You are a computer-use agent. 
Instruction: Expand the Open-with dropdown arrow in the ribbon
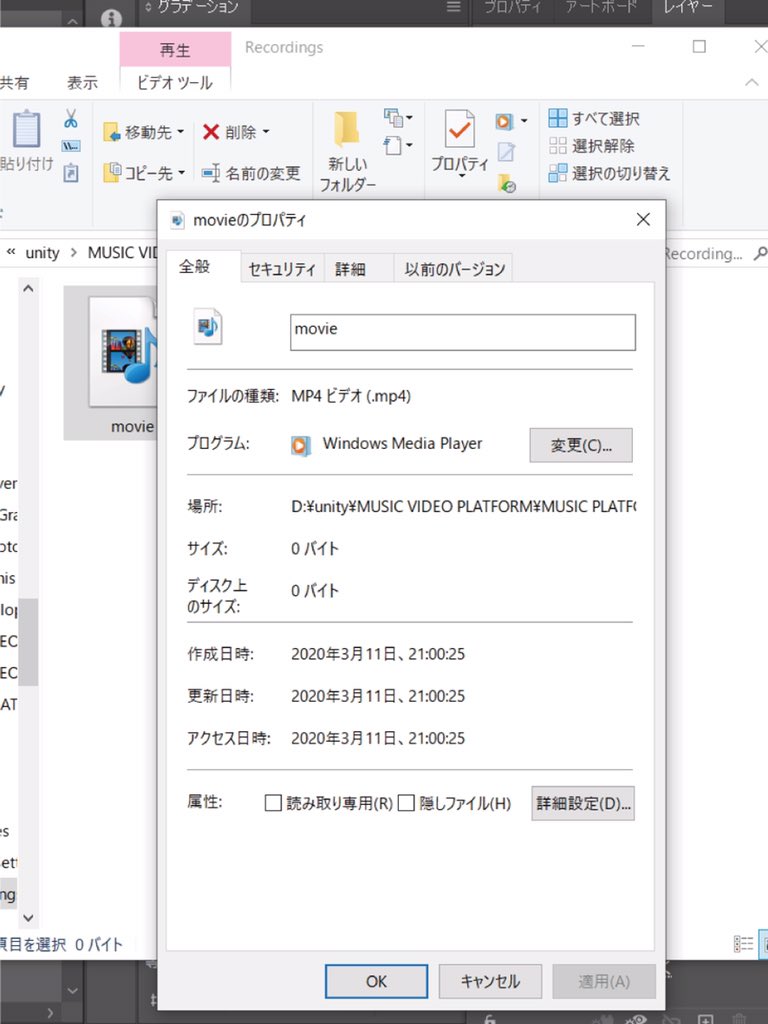click(x=524, y=121)
